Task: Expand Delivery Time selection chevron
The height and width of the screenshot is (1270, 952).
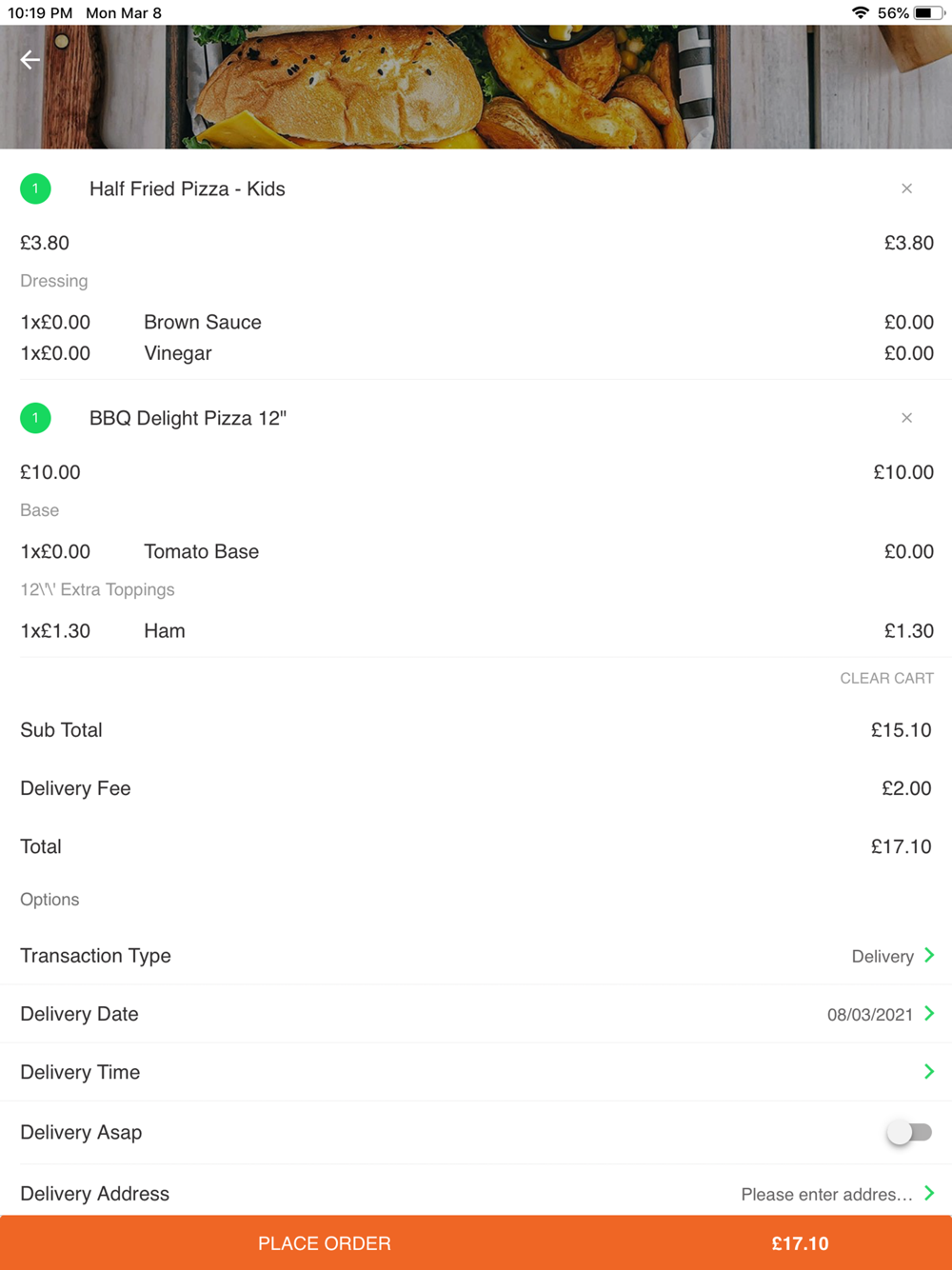Action: click(929, 1071)
